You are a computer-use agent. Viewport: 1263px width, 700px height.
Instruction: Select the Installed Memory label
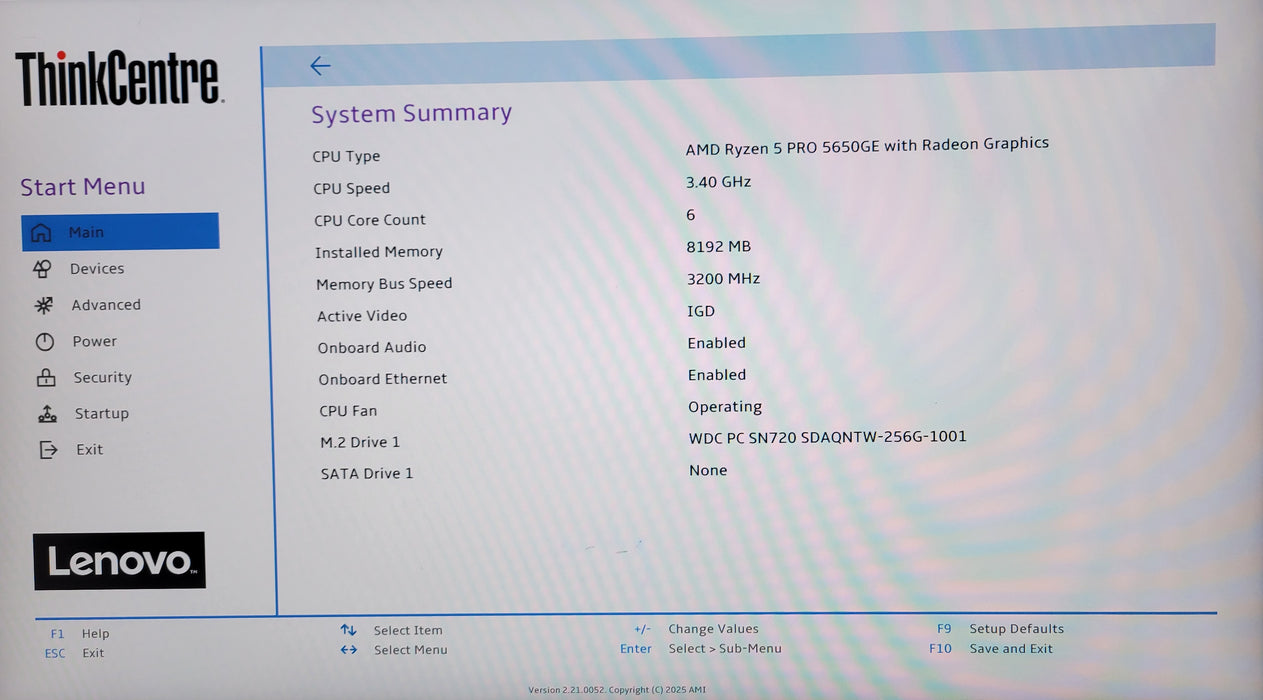[379, 252]
